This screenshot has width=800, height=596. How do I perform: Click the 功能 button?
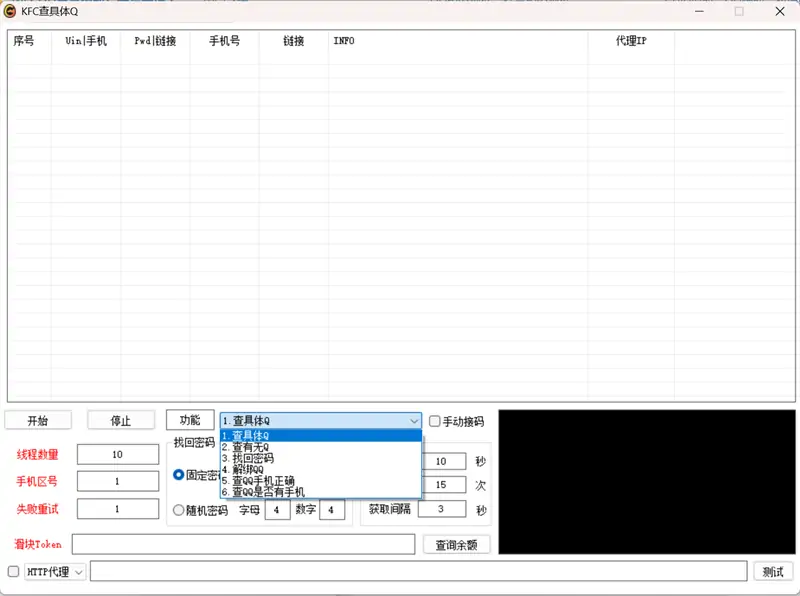pos(190,421)
